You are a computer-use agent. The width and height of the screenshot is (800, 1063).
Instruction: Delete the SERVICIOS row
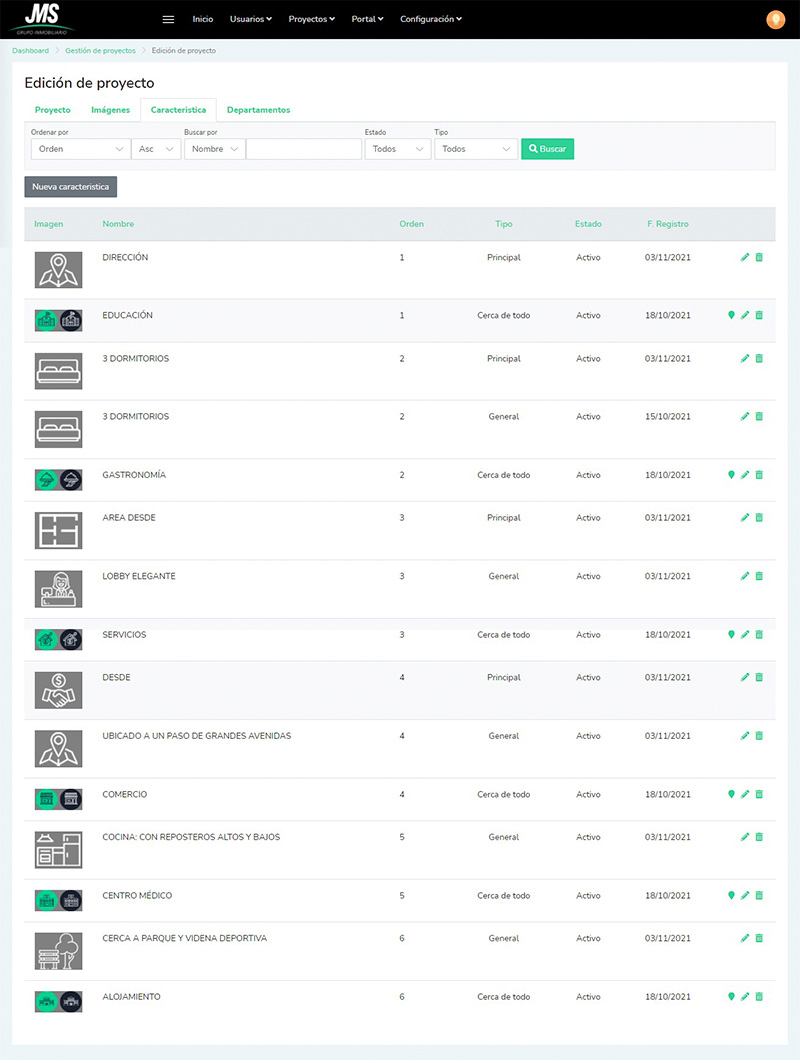(759, 635)
